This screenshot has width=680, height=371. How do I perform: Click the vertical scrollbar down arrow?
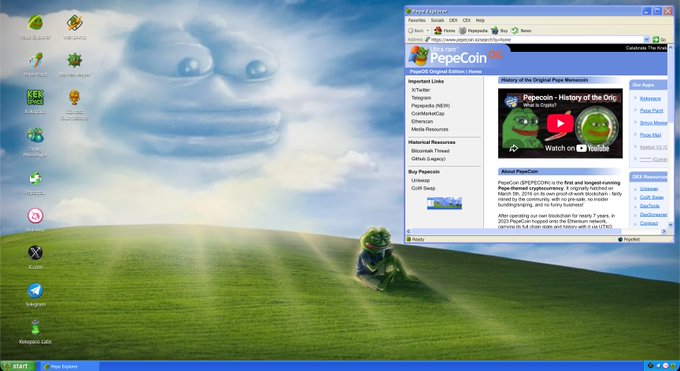tap(671, 225)
